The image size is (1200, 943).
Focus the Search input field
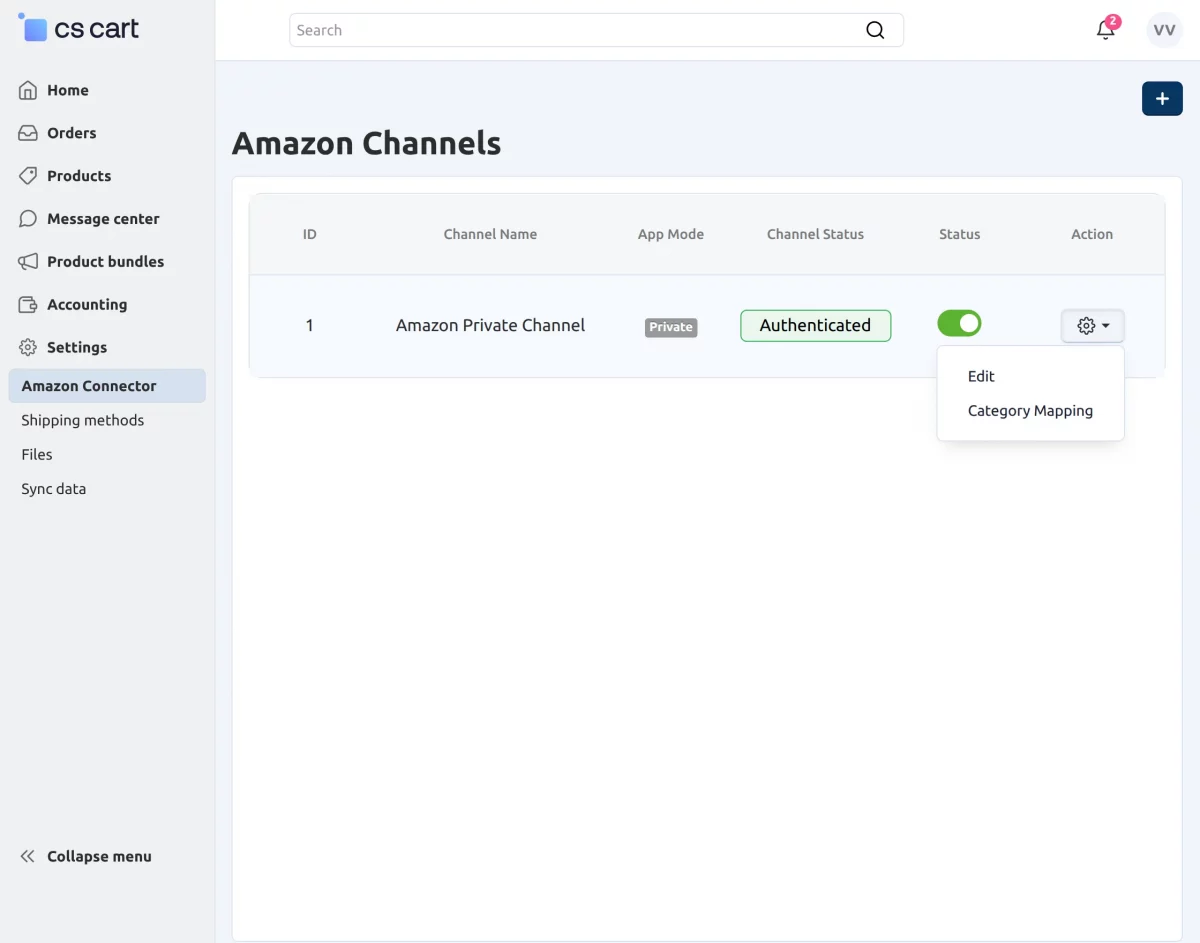(596, 30)
